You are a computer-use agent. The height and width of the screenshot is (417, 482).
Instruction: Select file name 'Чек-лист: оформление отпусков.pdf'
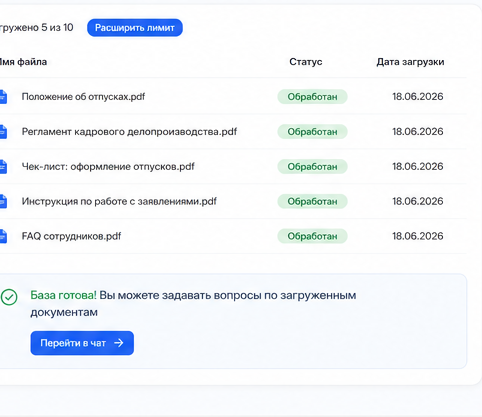(x=108, y=166)
